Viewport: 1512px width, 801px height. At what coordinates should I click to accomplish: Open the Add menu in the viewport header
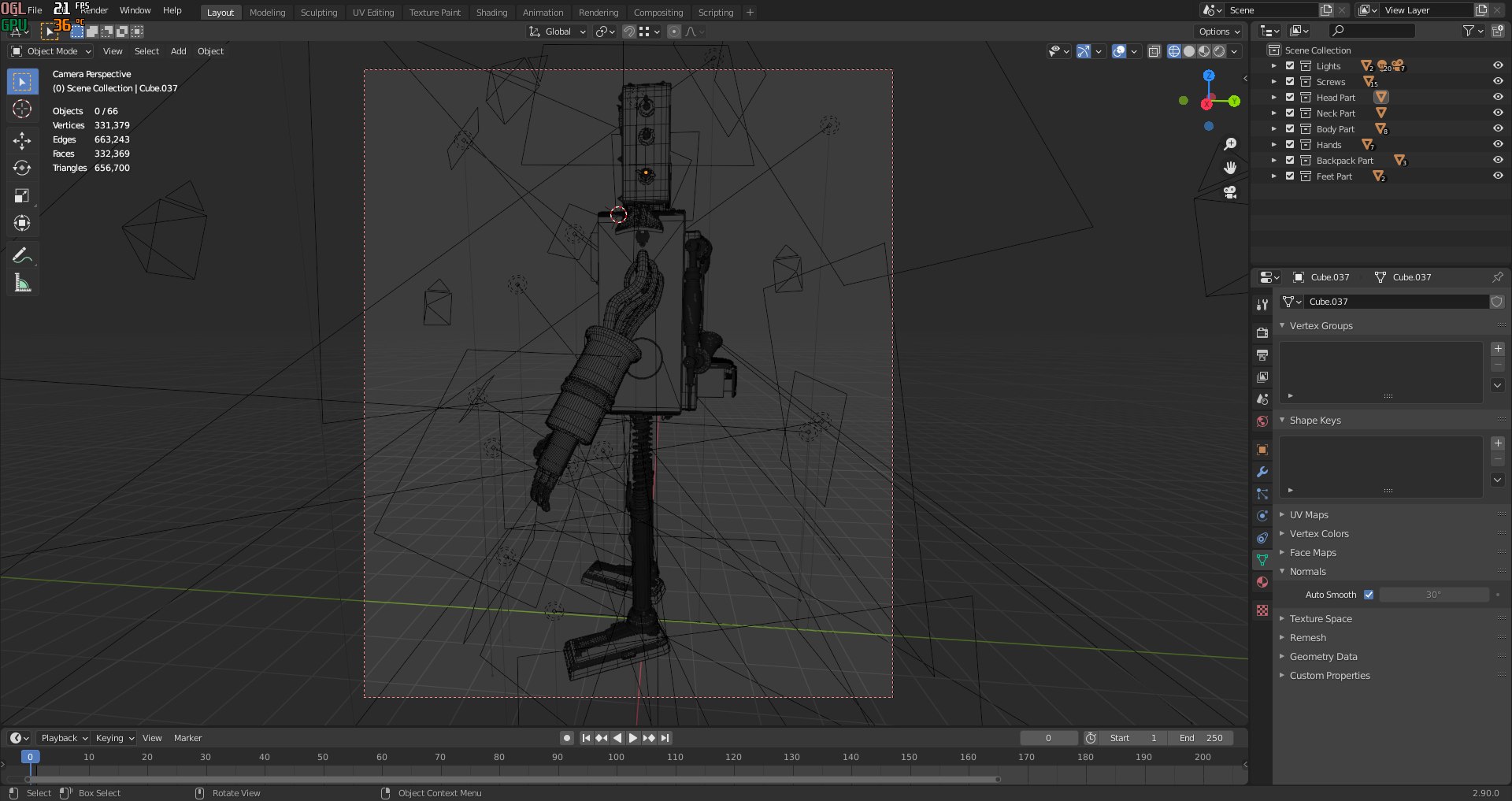tap(178, 51)
